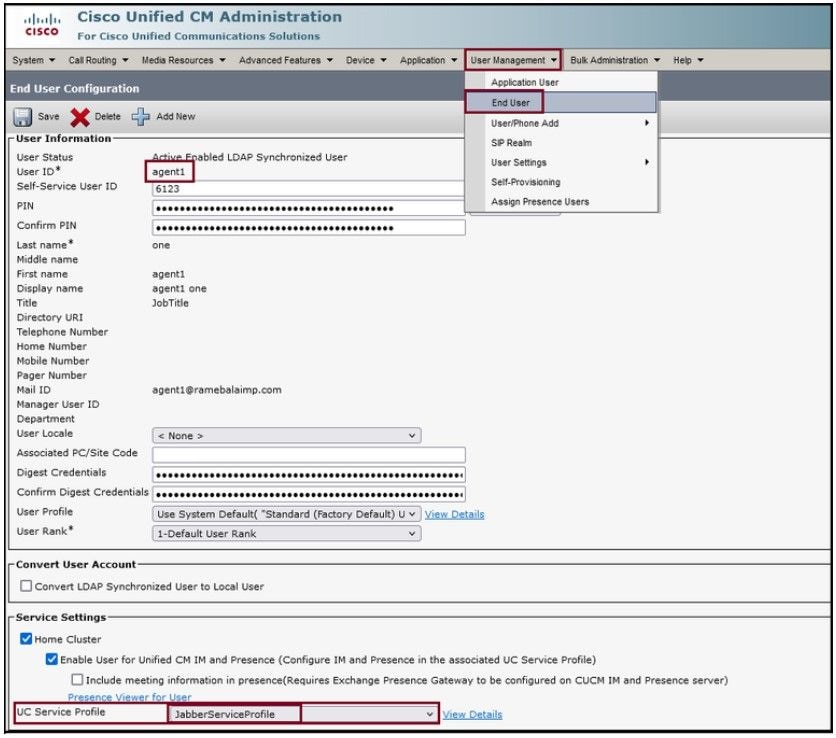Click the Add New button label
The image size is (836, 738).
click(x=176, y=117)
